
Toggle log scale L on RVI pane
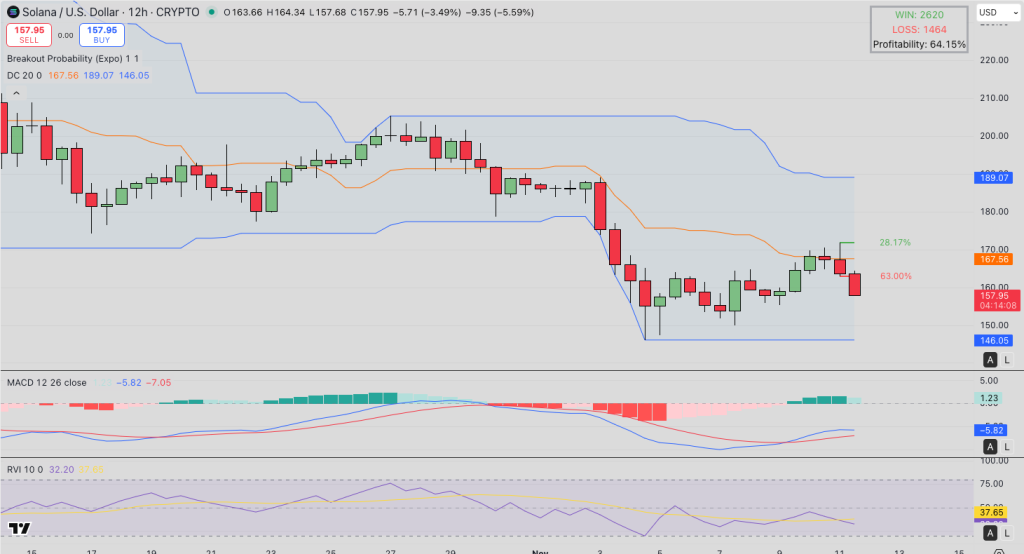(x=1006, y=533)
